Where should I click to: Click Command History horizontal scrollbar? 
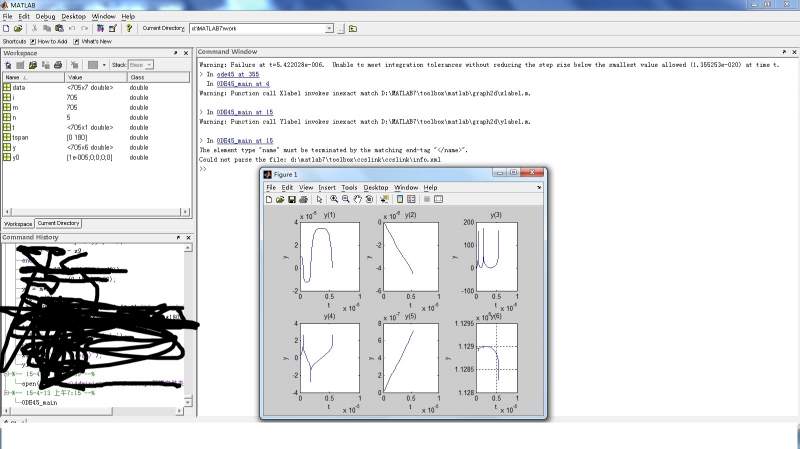[x=93, y=411]
